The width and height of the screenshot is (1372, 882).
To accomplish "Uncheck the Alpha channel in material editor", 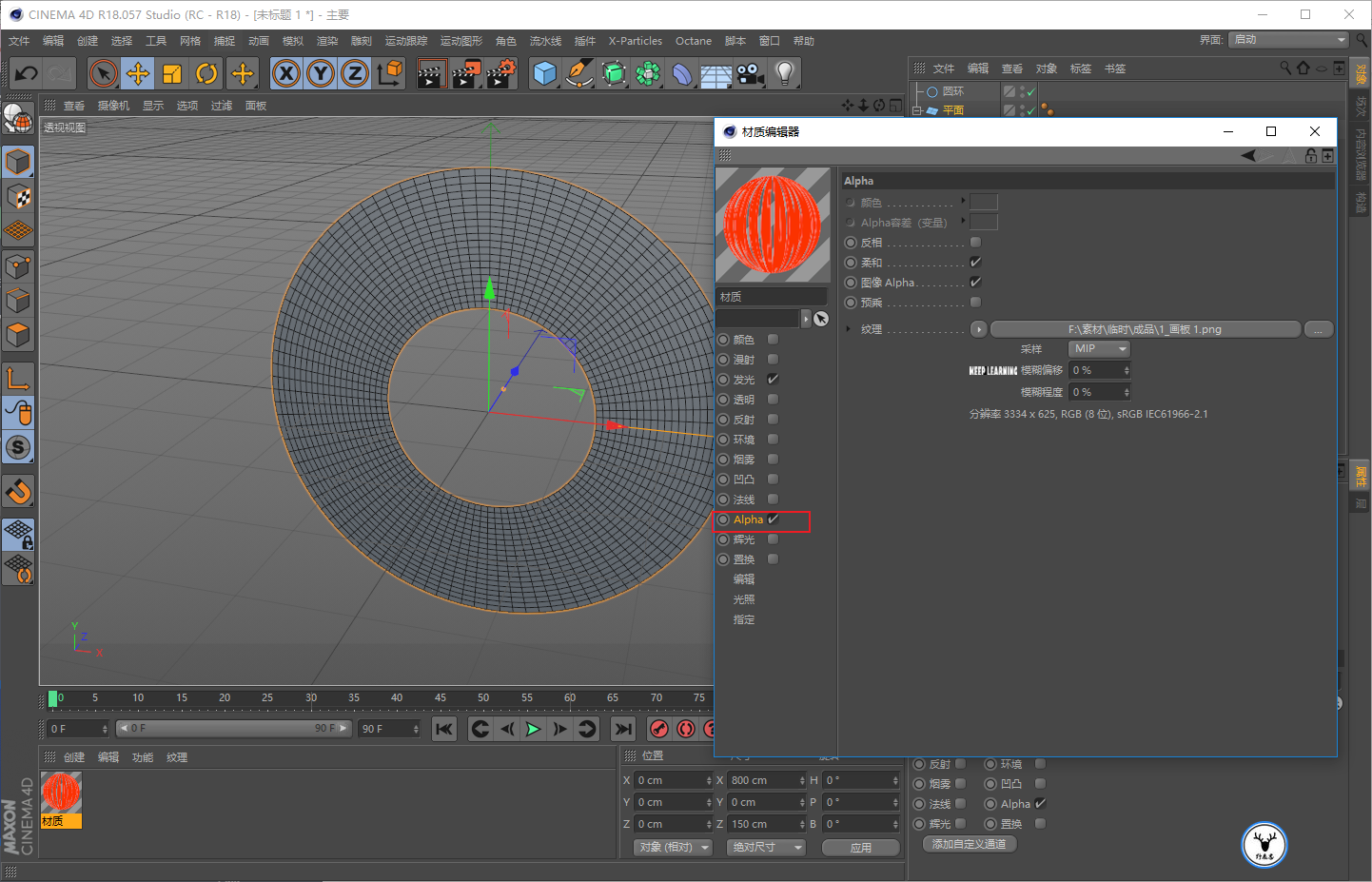I will pyautogui.click(x=773, y=519).
